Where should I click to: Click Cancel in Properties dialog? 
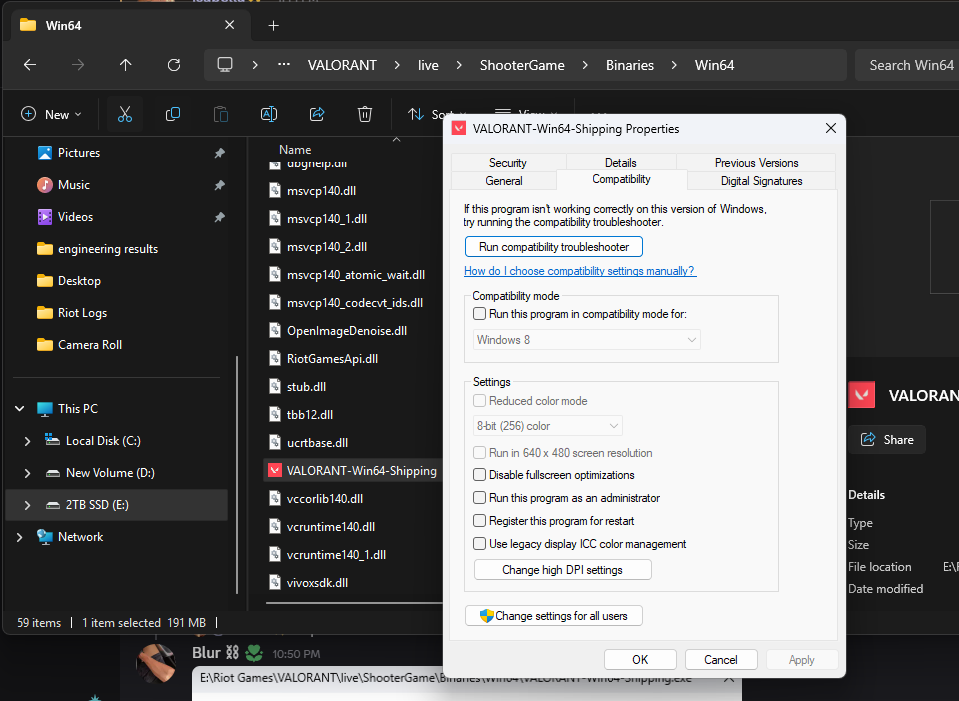[x=720, y=659]
